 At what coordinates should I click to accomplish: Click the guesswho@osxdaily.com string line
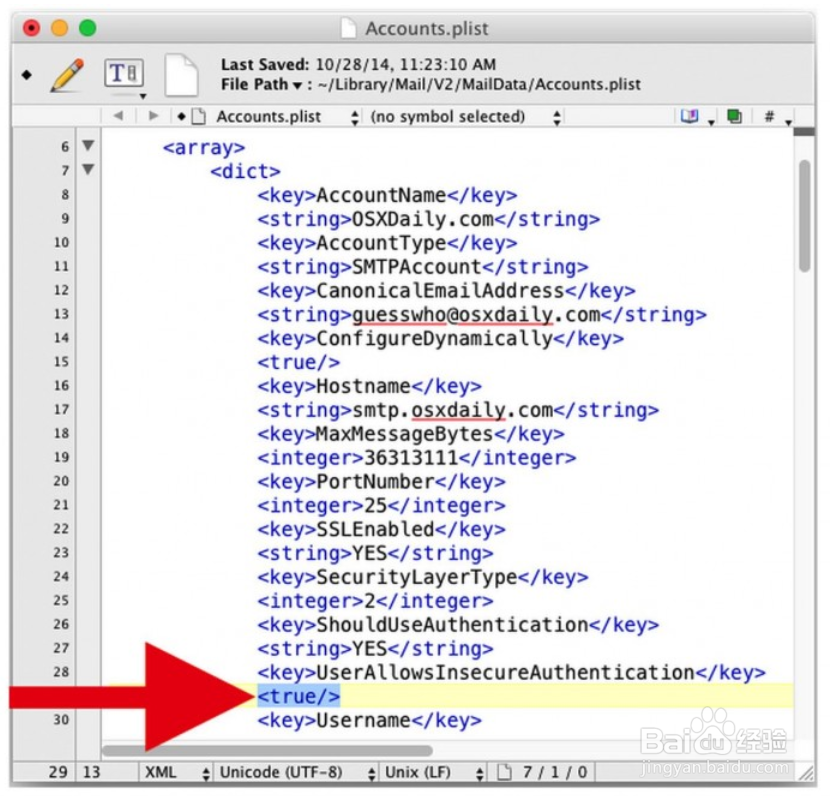coord(482,315)
